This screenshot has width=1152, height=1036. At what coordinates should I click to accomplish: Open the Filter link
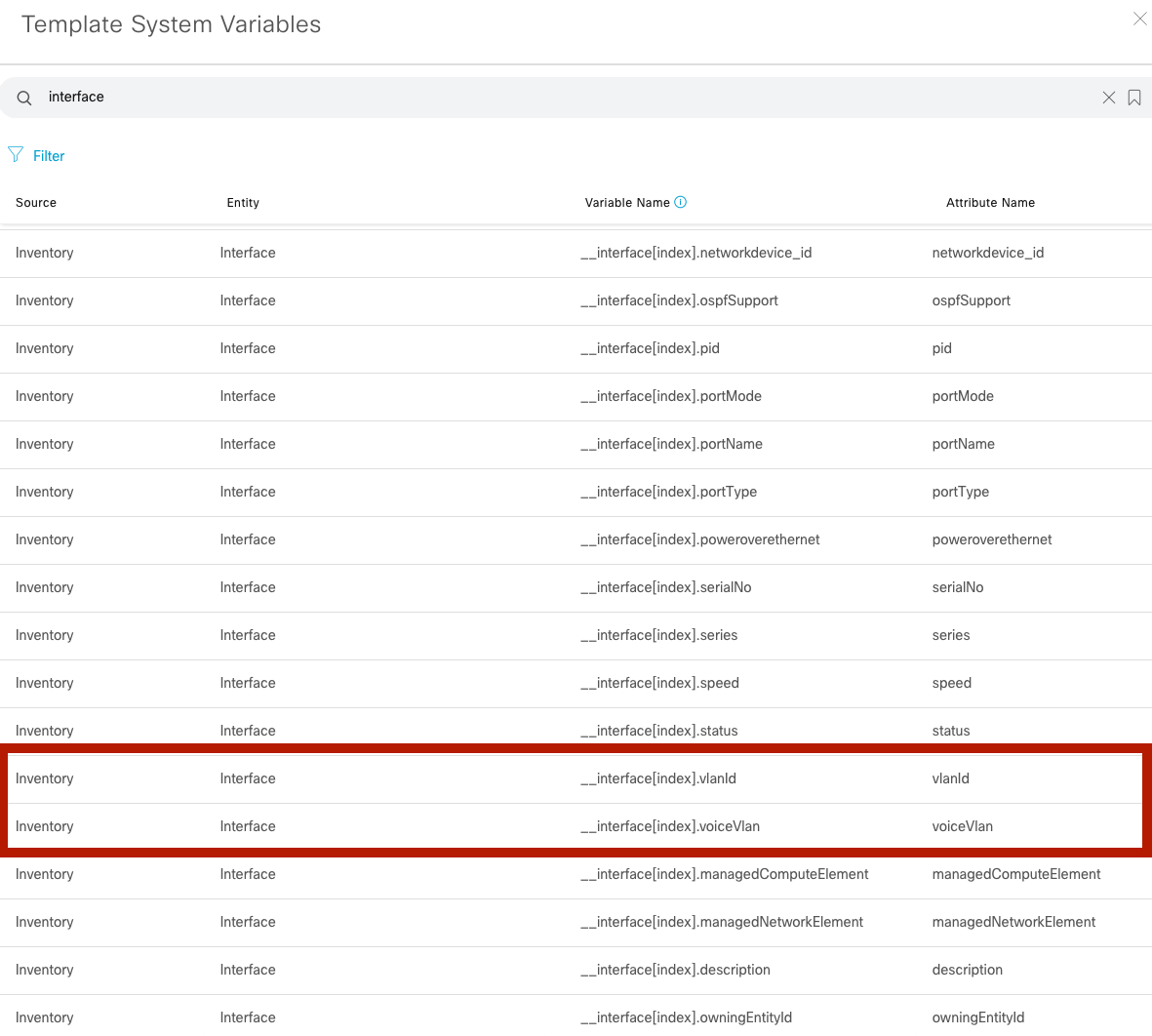49,156
